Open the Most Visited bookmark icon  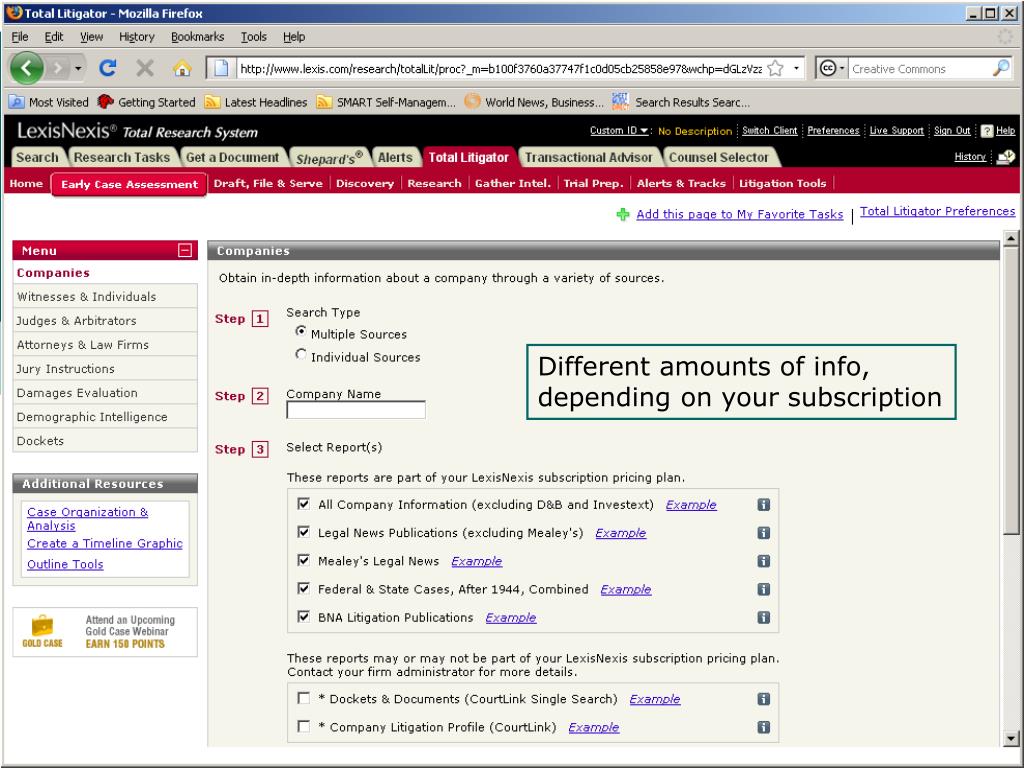[x=17, y=102]
